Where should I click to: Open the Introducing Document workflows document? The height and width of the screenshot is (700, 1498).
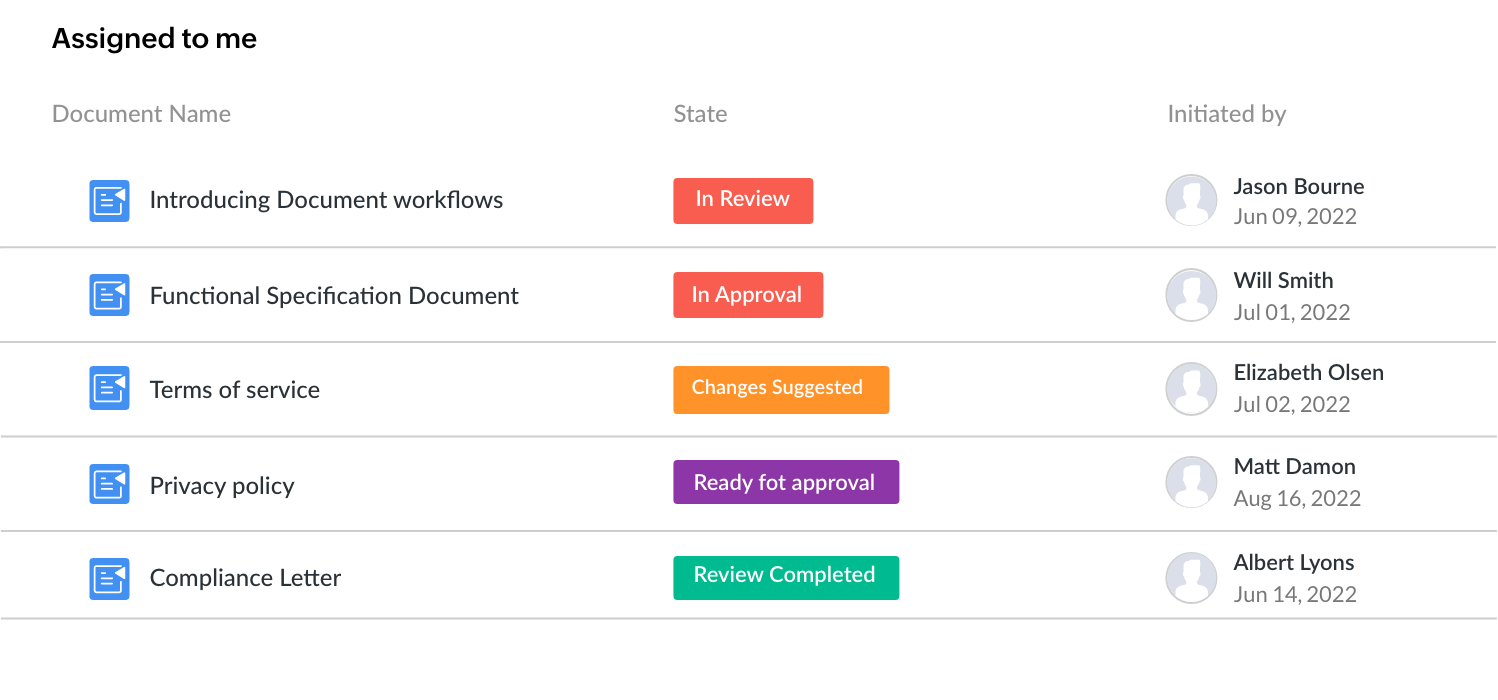(x=326, y=200)
